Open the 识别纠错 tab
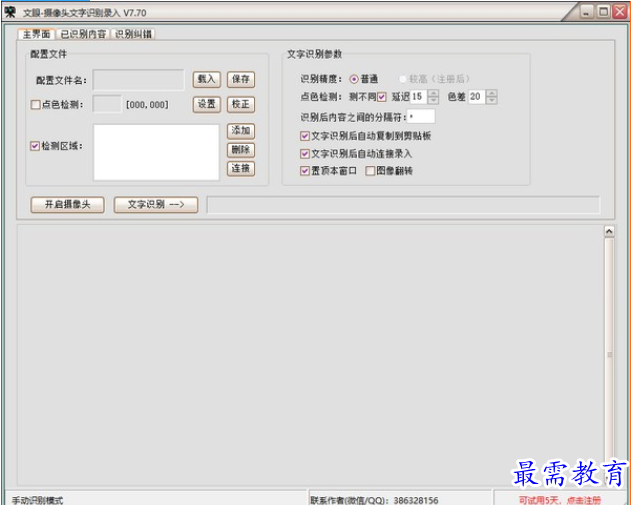Viewport: 635px width, 505px height. (133, 34)
